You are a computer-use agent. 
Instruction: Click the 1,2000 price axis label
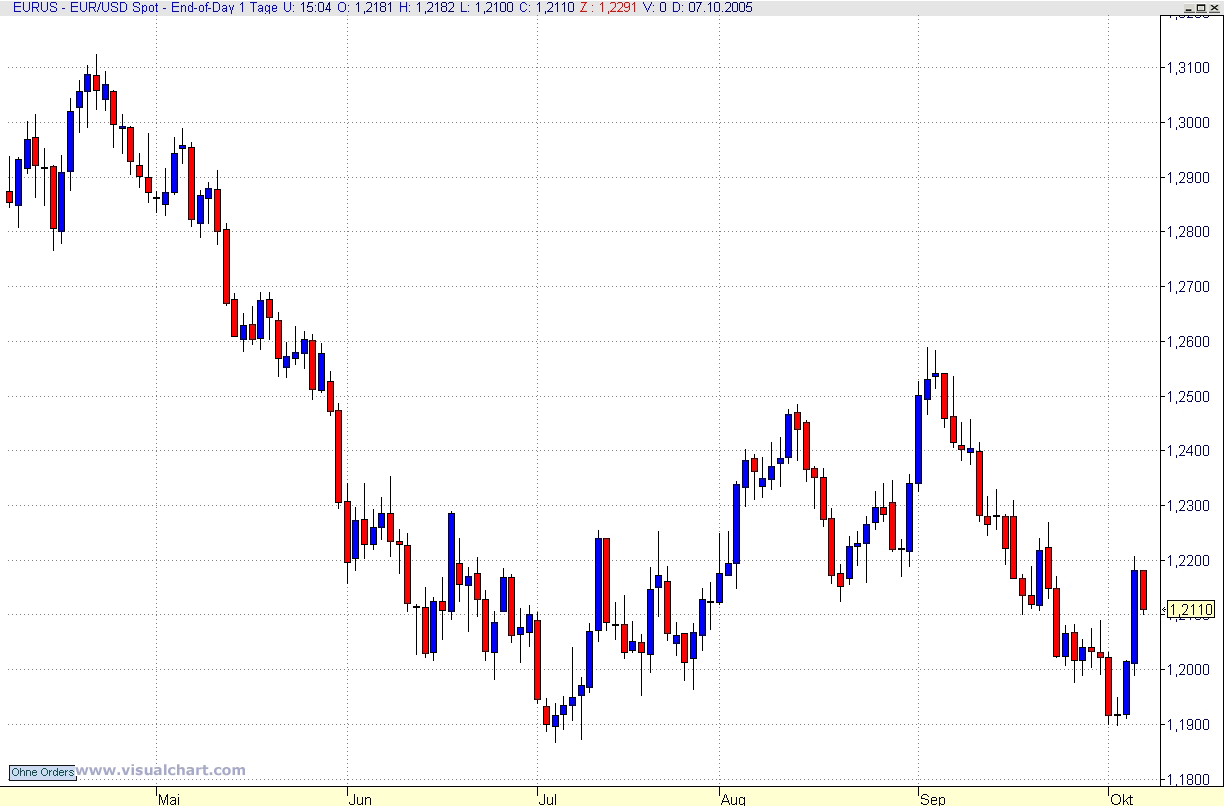(x=1188, y=670)
